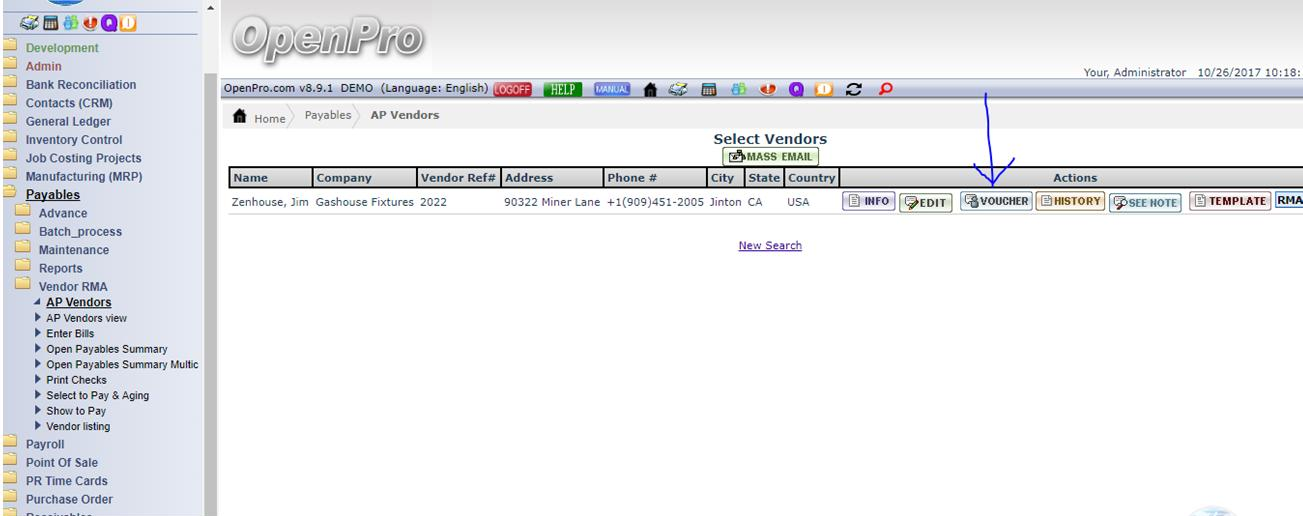Open the calculator icon in top toolbar
1303x516 pixels.
(708, 89)
